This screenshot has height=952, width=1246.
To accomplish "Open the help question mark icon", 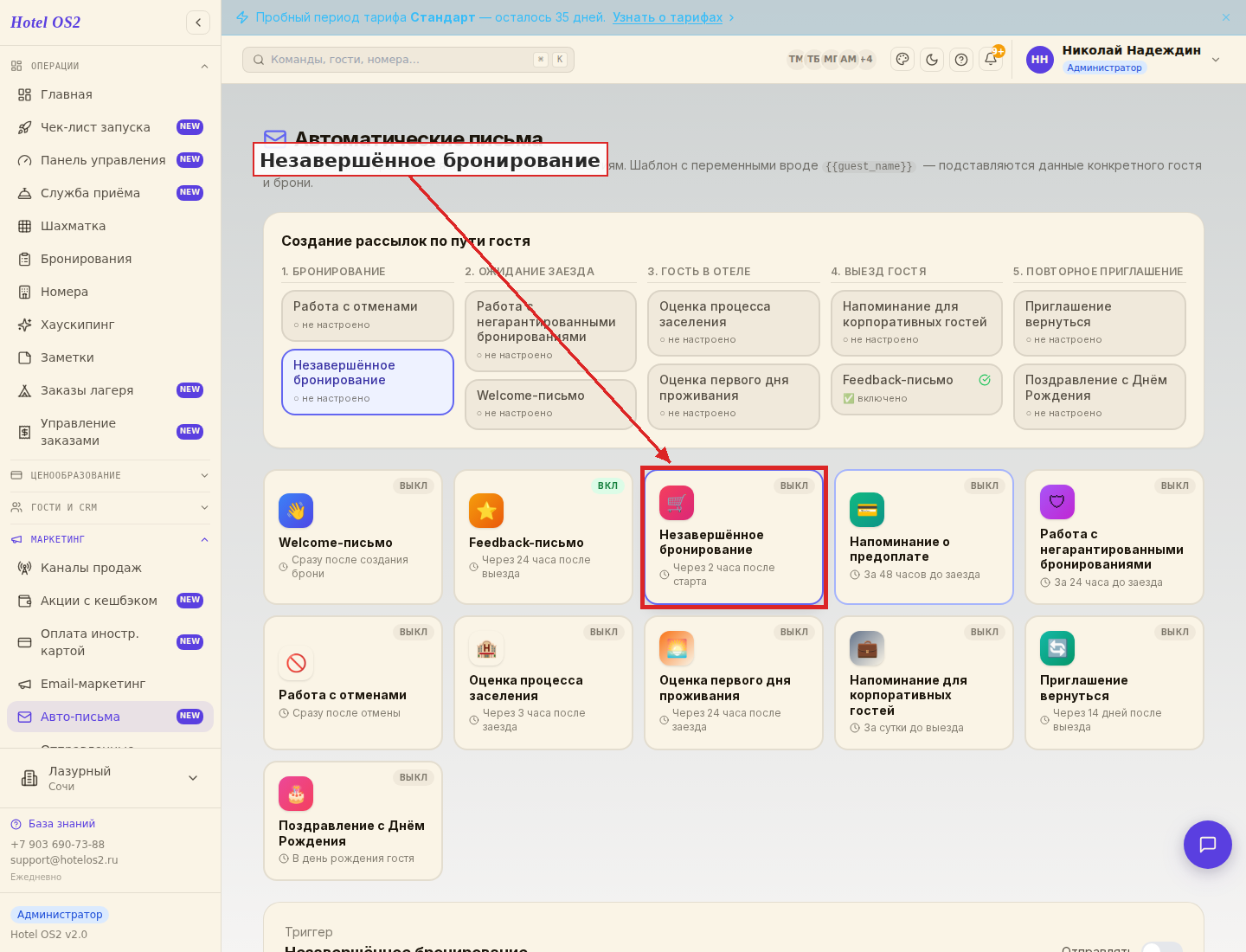I will tap(961, 60).
